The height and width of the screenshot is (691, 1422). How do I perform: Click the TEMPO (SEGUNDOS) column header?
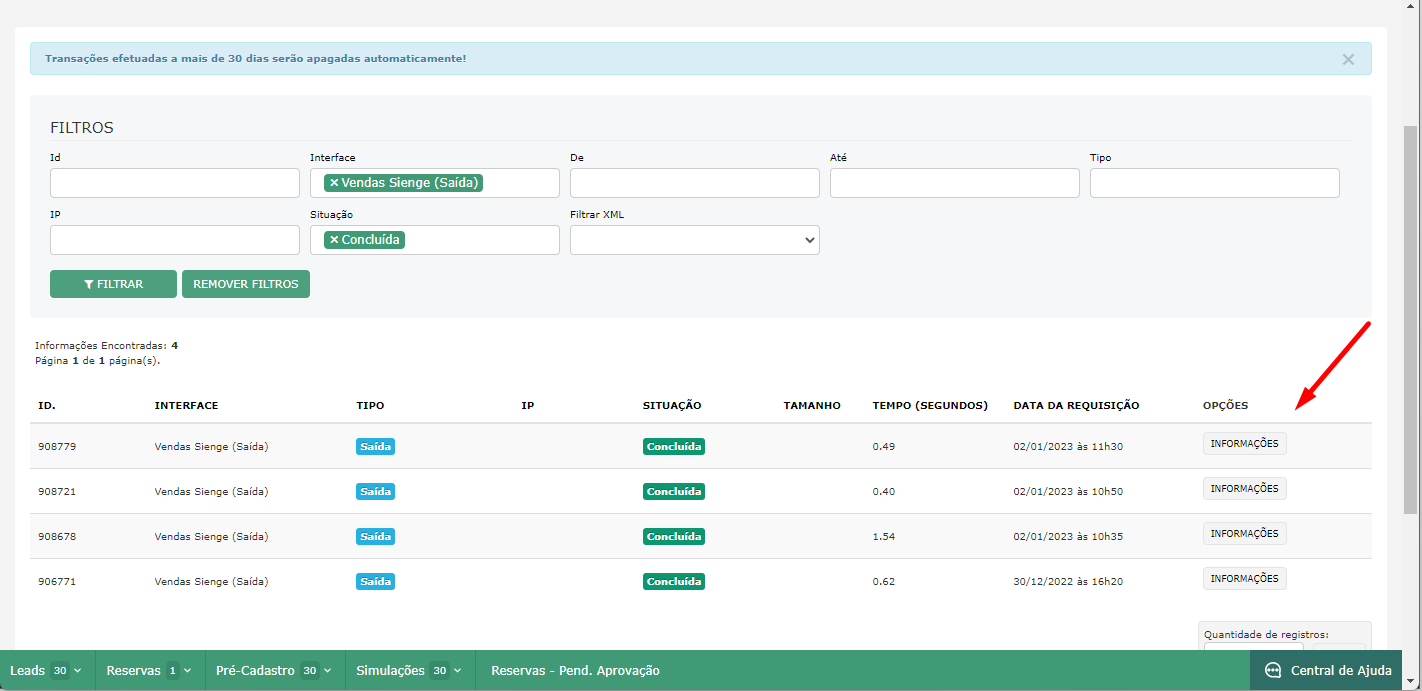coord(930,406)
